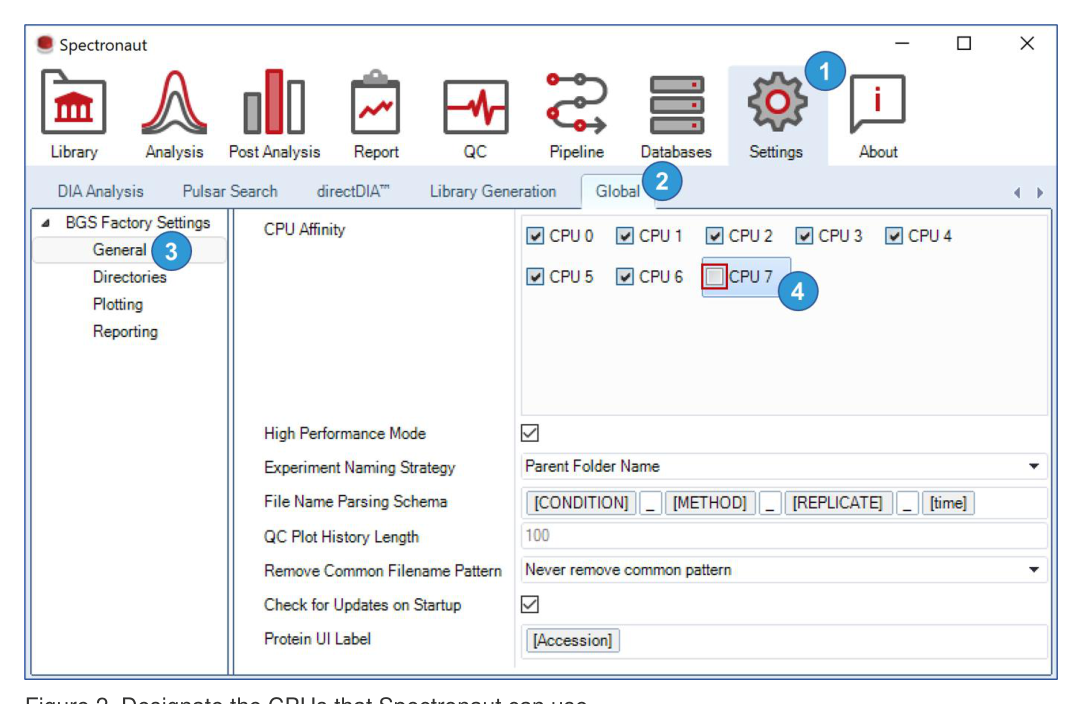Switch to the DIA Analysis tab
This screenshot has height=704, width=1082.
tap(101, 191)
